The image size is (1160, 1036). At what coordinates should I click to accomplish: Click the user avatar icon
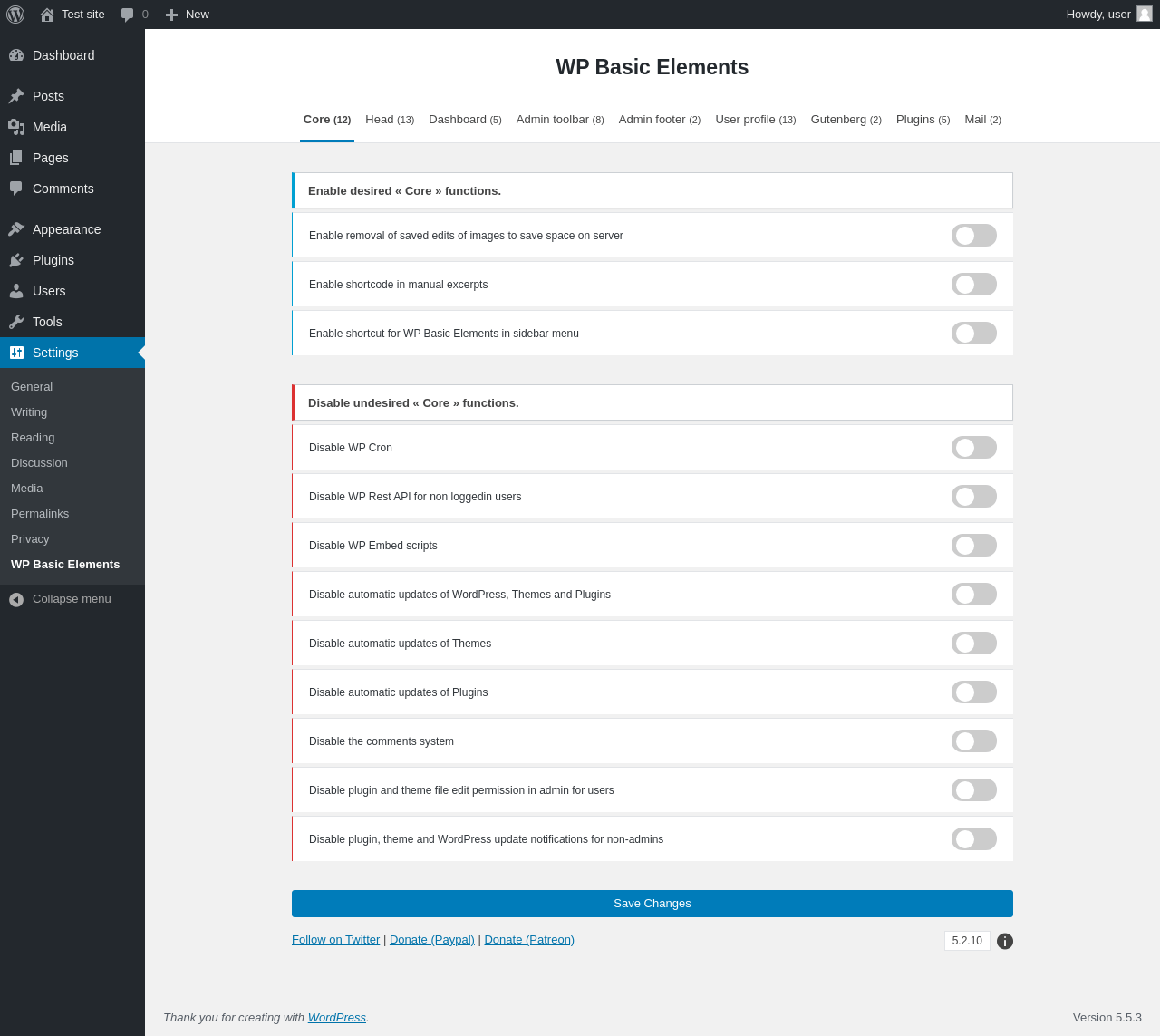point(1145,14)
